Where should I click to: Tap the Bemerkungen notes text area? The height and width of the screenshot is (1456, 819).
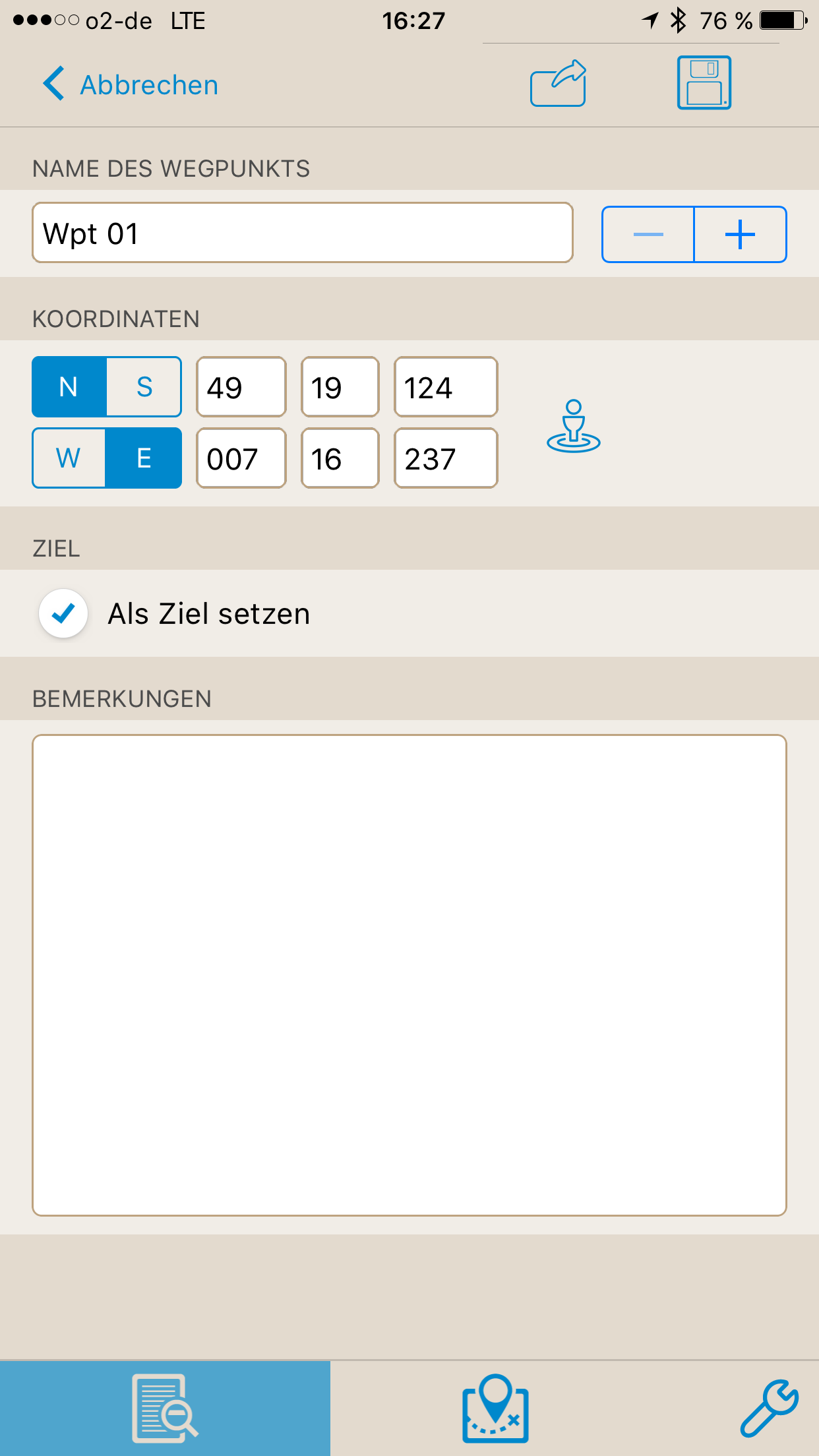tap(409, 975)
